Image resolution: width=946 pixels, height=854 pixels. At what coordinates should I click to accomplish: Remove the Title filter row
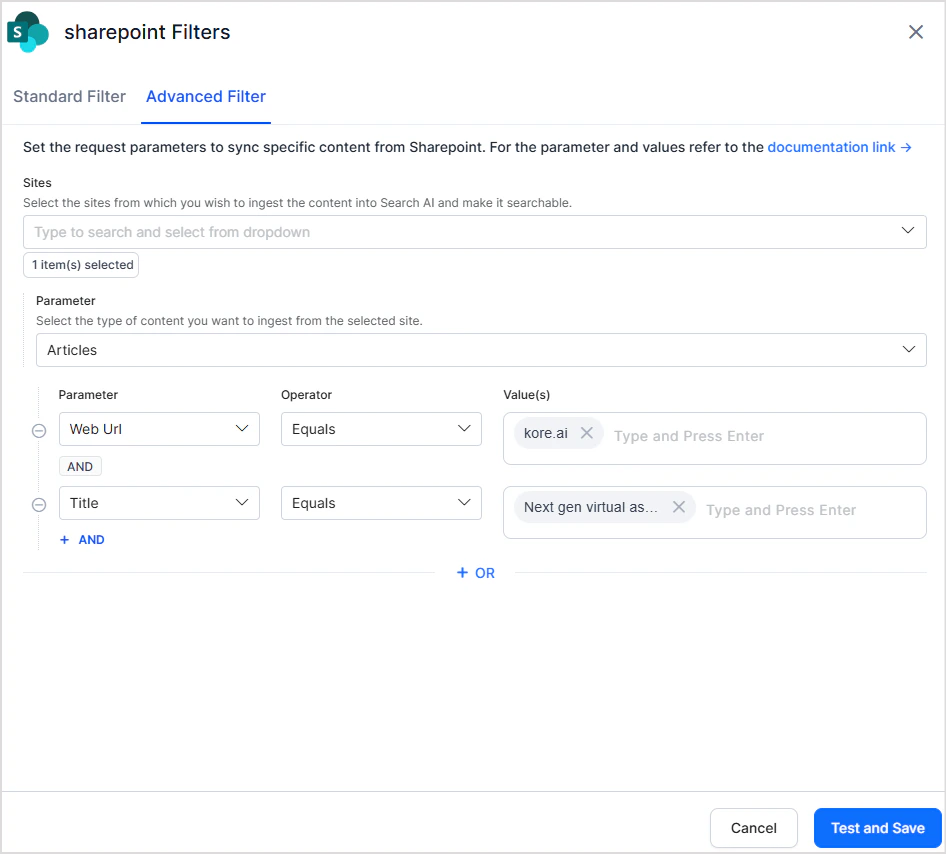[39, 504]
